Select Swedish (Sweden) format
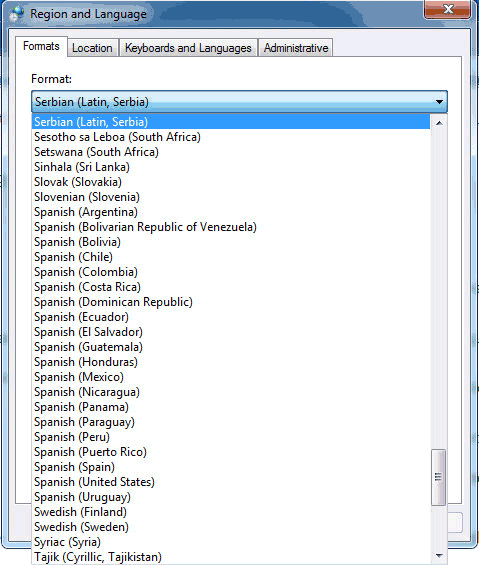 pyautogui.click(x=231, y=527)
